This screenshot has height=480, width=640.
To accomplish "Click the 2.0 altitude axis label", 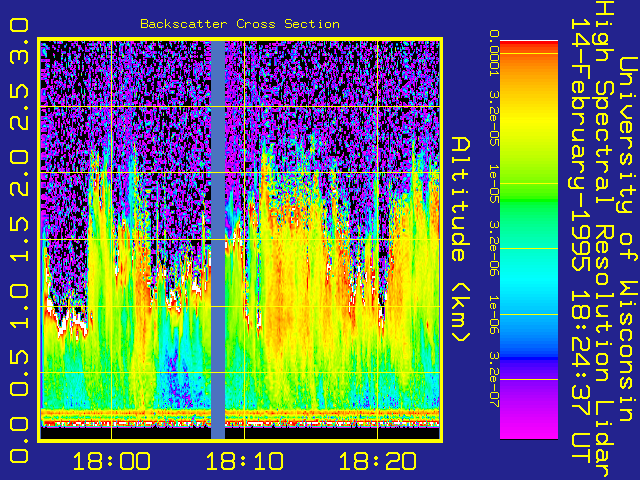I will pyautogui.click(x=19, y=173).
